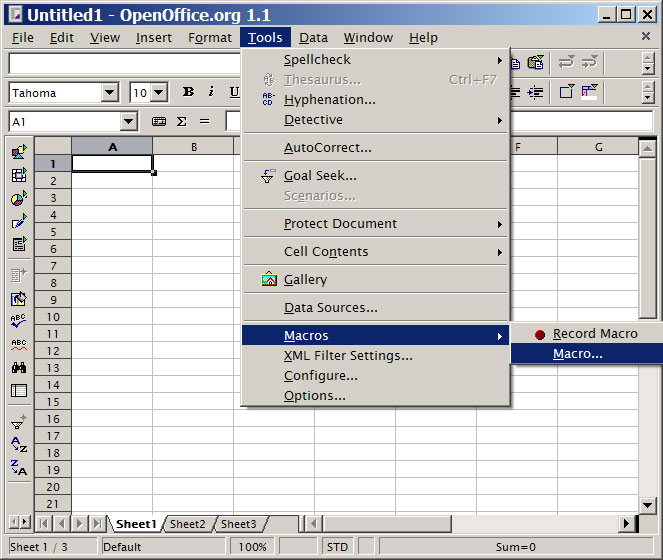Click the Insert Chart icon in the left toolbar
The height and width of the screenshot is (560, 663).
pos(19,198)
